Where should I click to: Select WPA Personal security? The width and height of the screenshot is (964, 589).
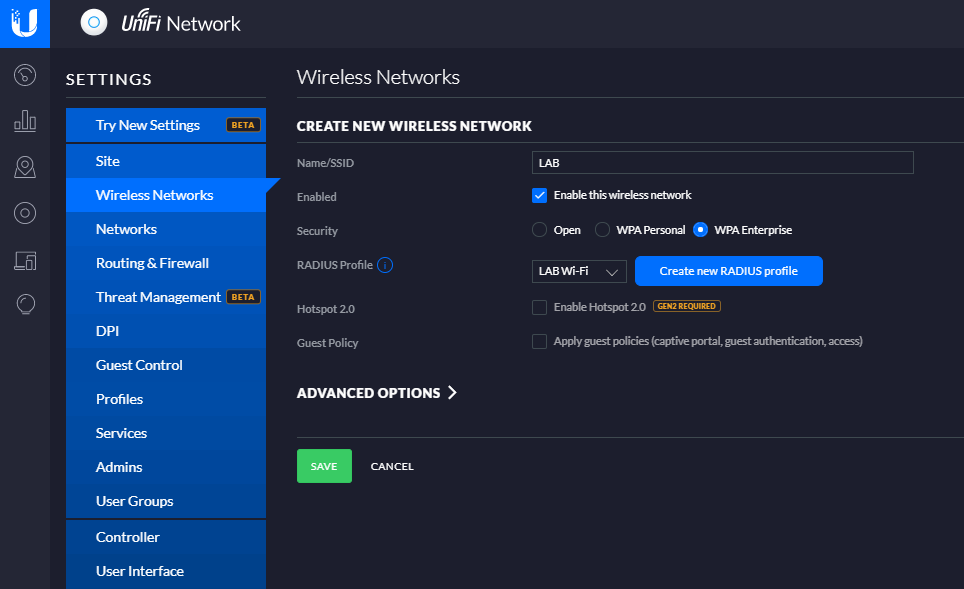(602, 230)
